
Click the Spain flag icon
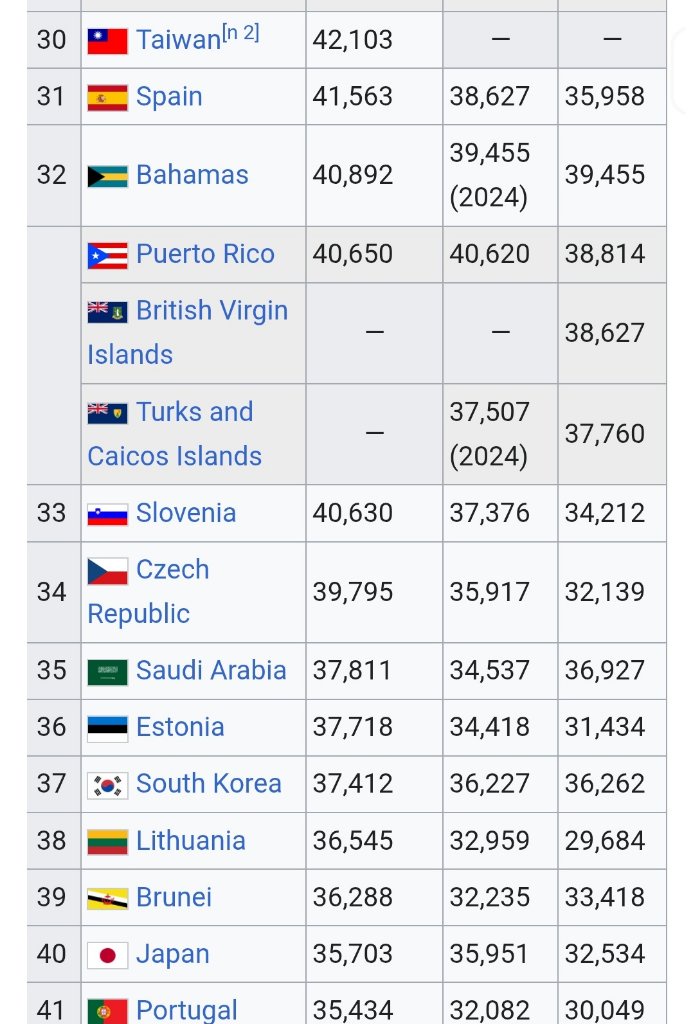tap(108, 98)
